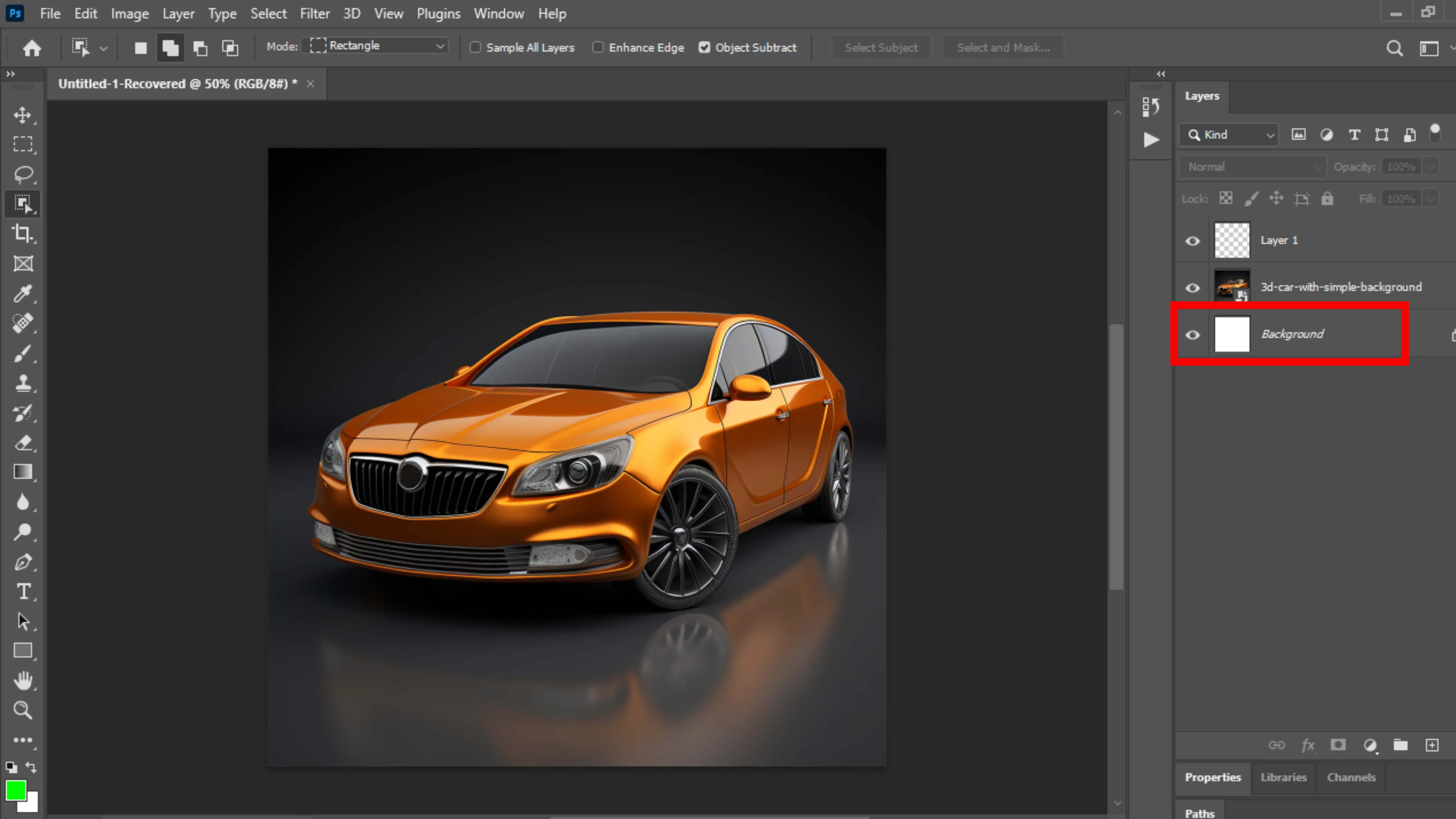Choose Intersect with Selection mode icon
The width and height of the screenshot is (1456, 819).
[x=230, y=48]
